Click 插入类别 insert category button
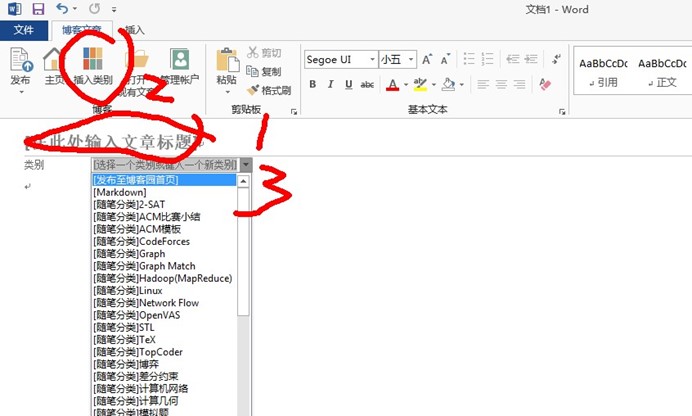The width and height of the screenshot is (692, 416). pos(93,66)
